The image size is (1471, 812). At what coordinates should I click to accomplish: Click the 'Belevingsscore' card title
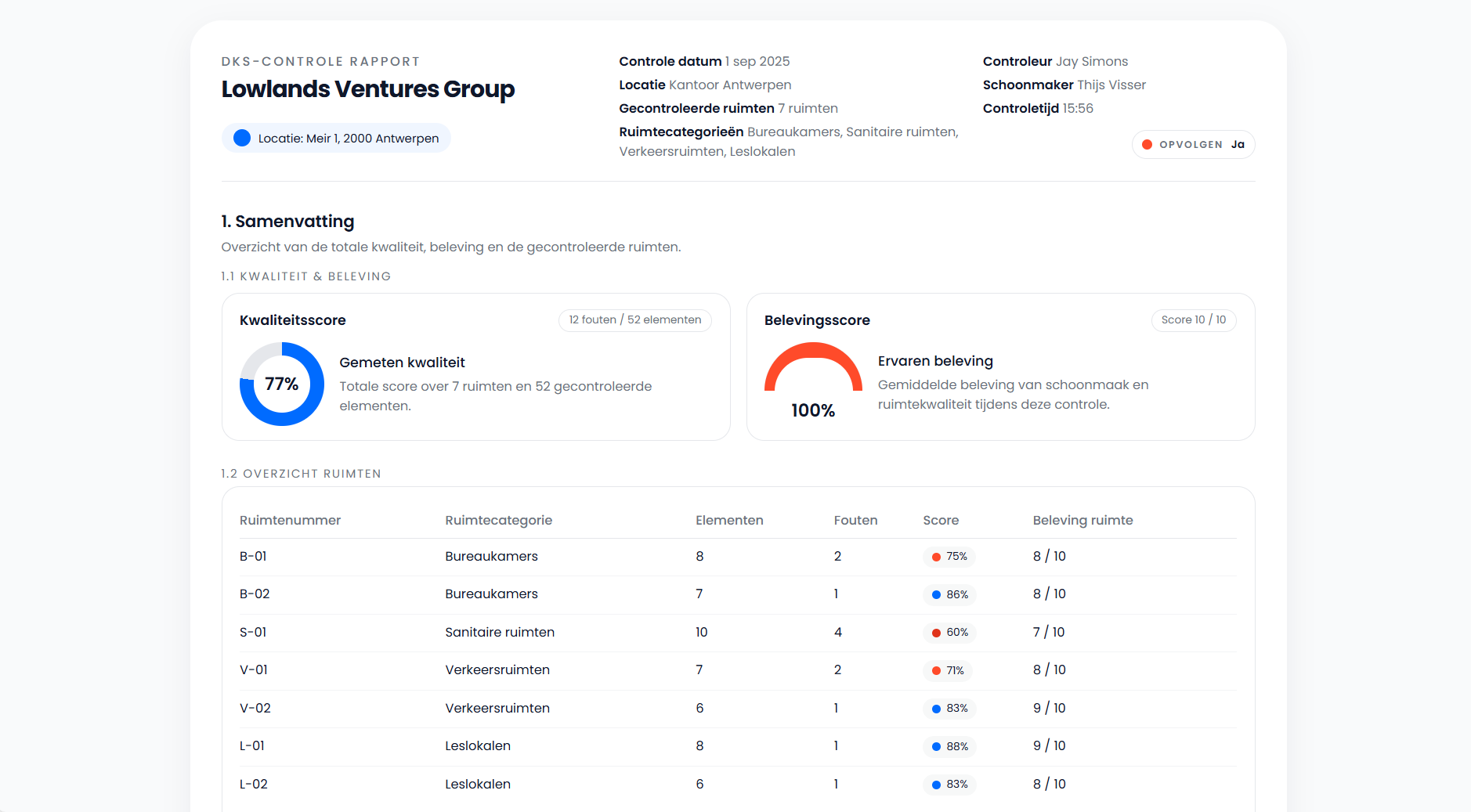coord(817,320)
